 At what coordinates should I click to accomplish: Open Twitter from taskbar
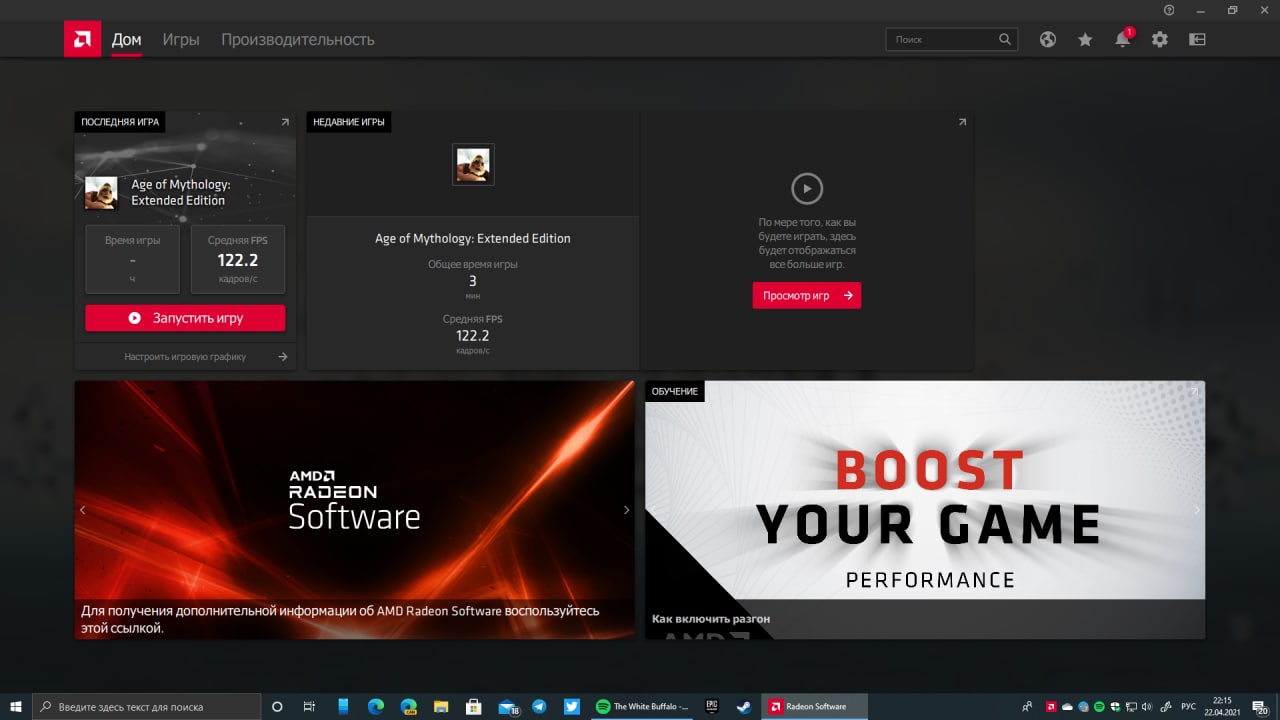click(x=571, y=706)
